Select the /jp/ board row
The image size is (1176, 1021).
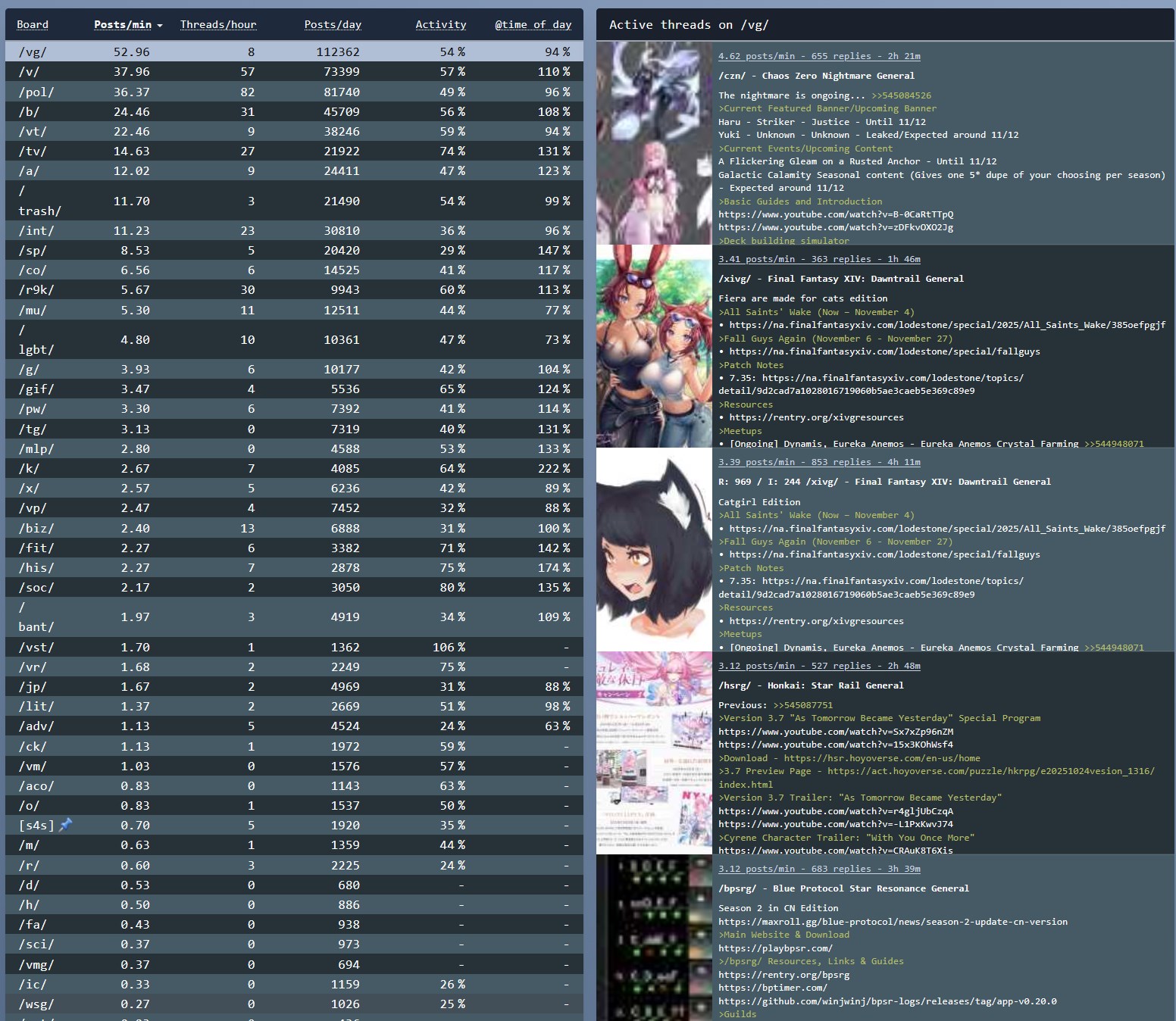[294, 686]
